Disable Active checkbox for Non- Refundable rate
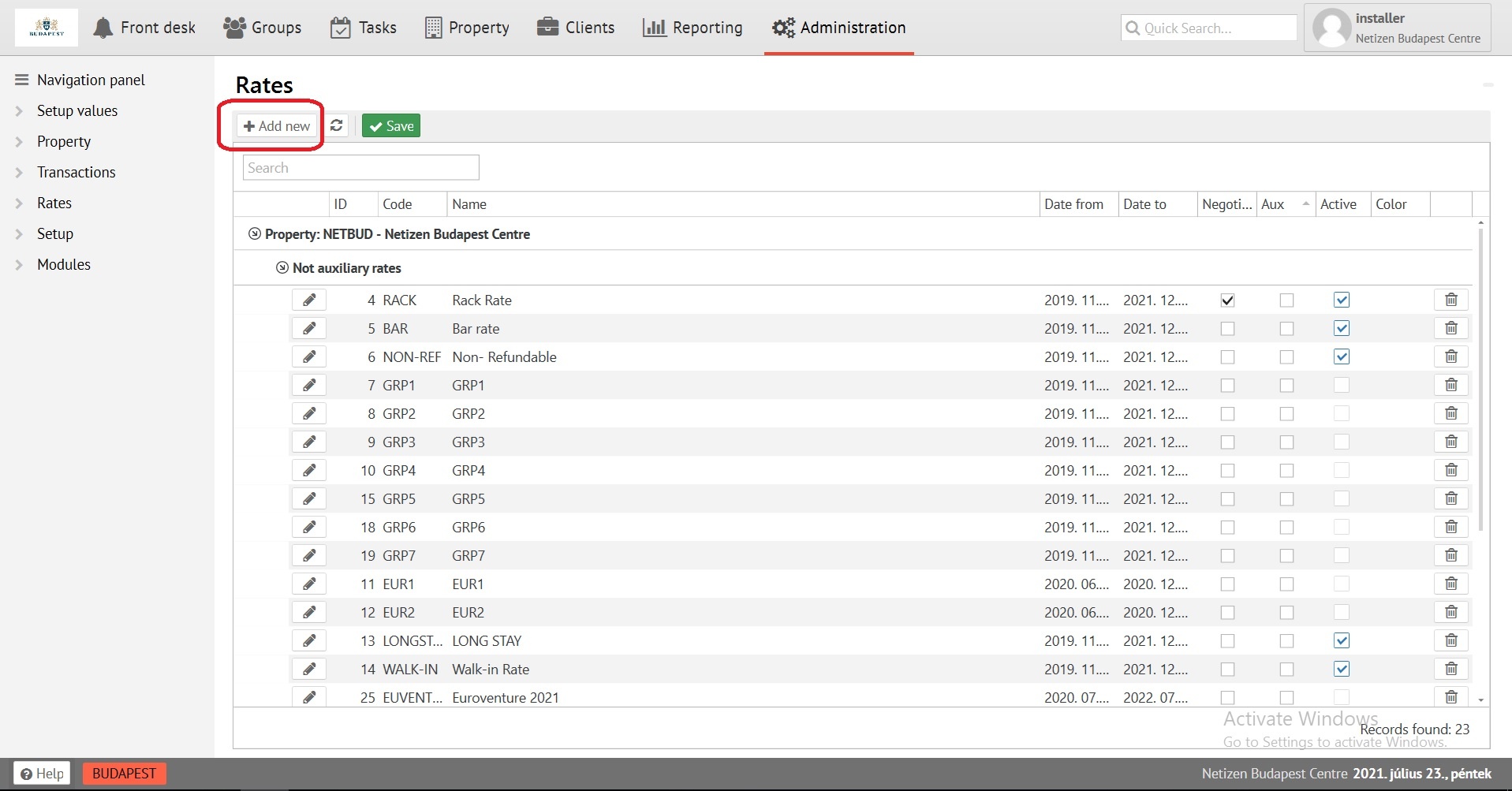The image size is (1512, 791). point(1341,356)
